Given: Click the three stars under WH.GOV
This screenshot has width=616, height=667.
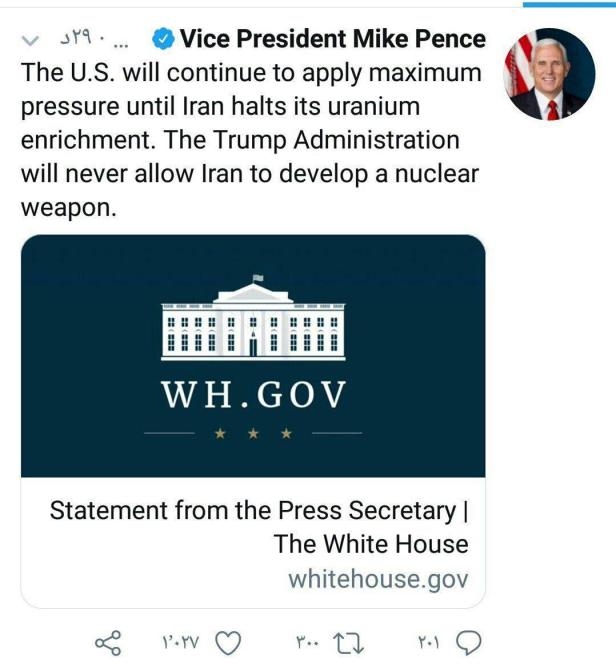Looking at the screenshot, I should coord(253,433).
